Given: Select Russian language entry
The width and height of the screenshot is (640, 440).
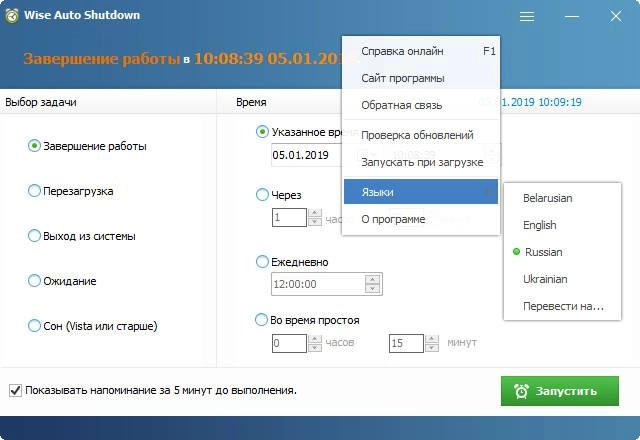Looking at the screenshot, I should click(562, 252).
